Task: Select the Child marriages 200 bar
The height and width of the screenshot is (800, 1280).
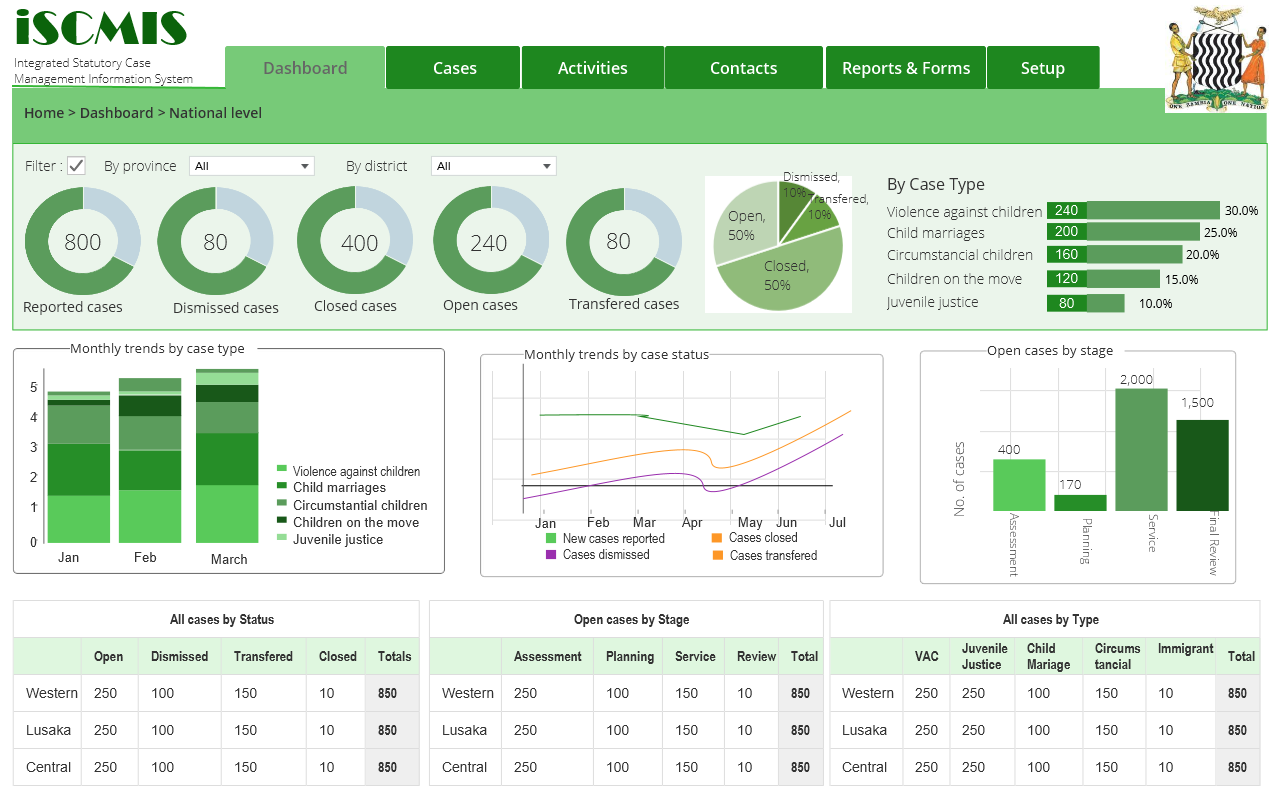Action: click(1123, 232)
